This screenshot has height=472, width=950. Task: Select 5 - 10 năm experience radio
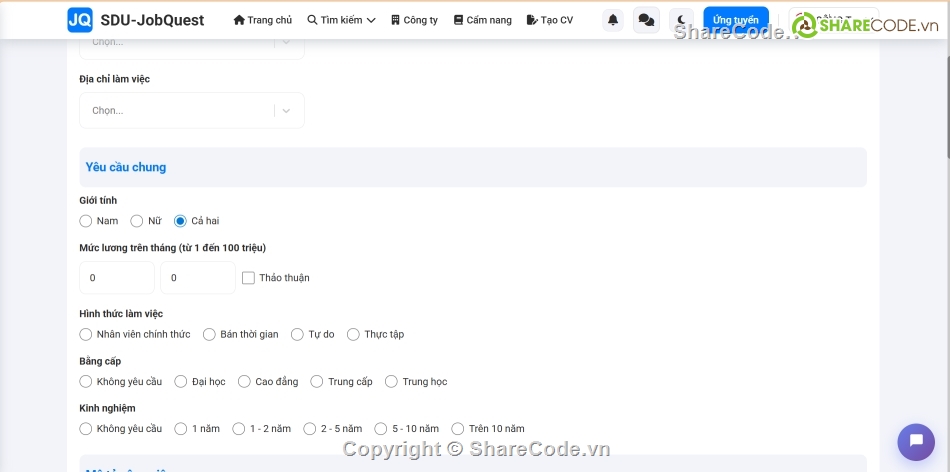coord(380,429)
